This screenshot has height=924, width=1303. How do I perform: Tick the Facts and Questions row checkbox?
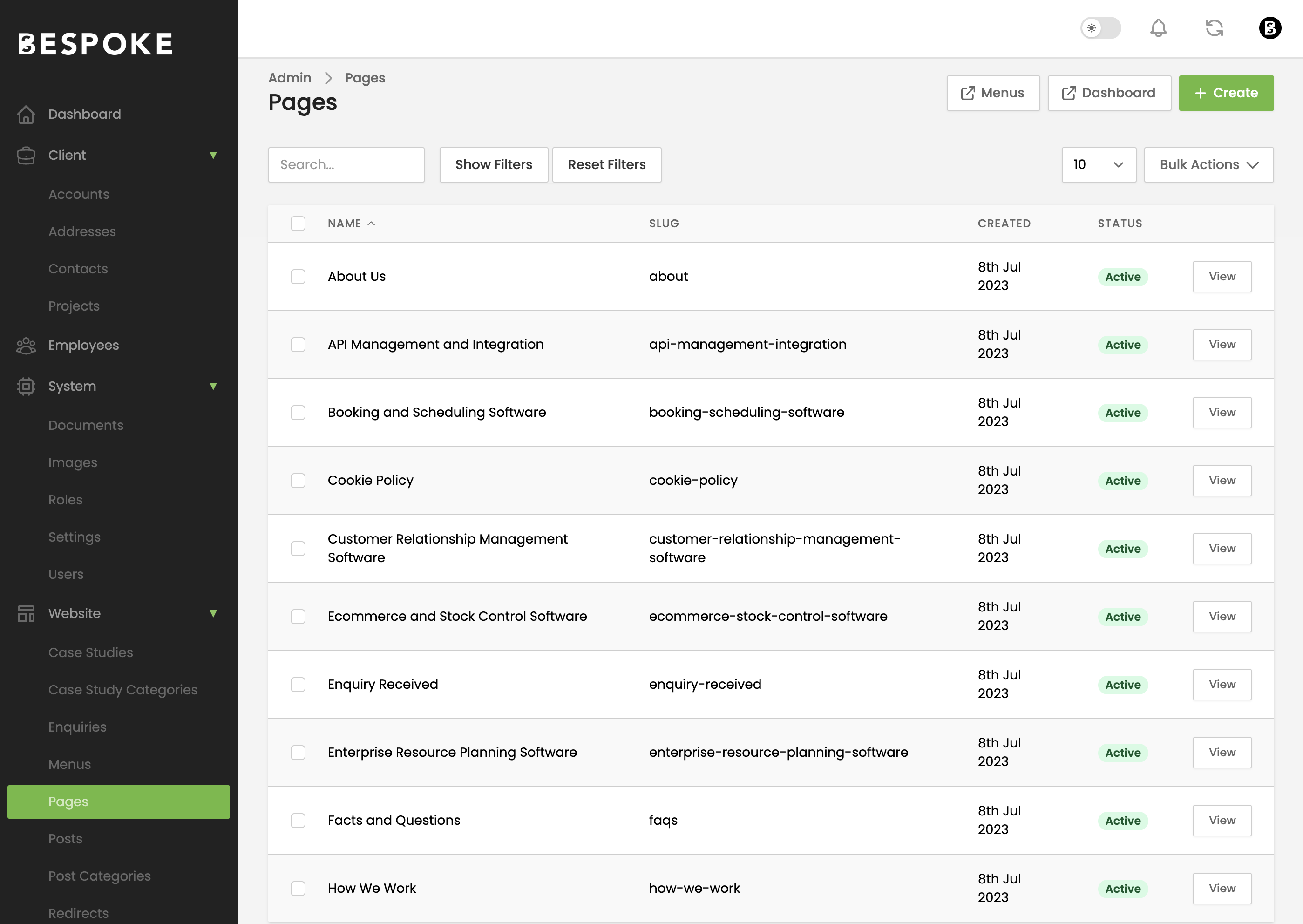coord(298,821)
